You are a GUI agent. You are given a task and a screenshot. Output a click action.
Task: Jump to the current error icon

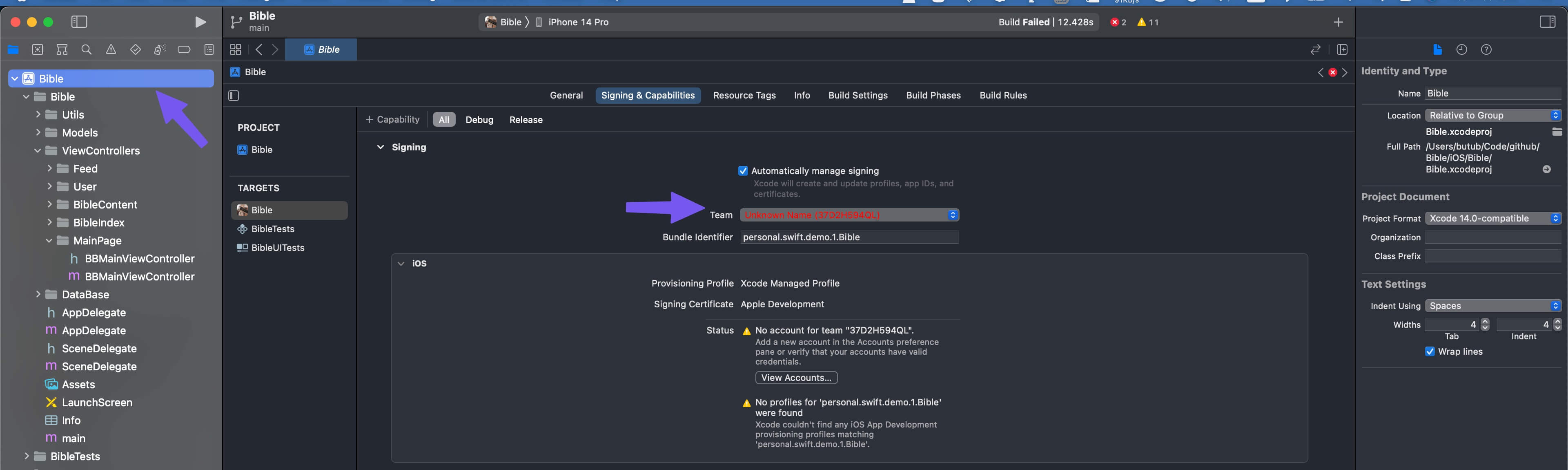click(x=1332, y=72)
